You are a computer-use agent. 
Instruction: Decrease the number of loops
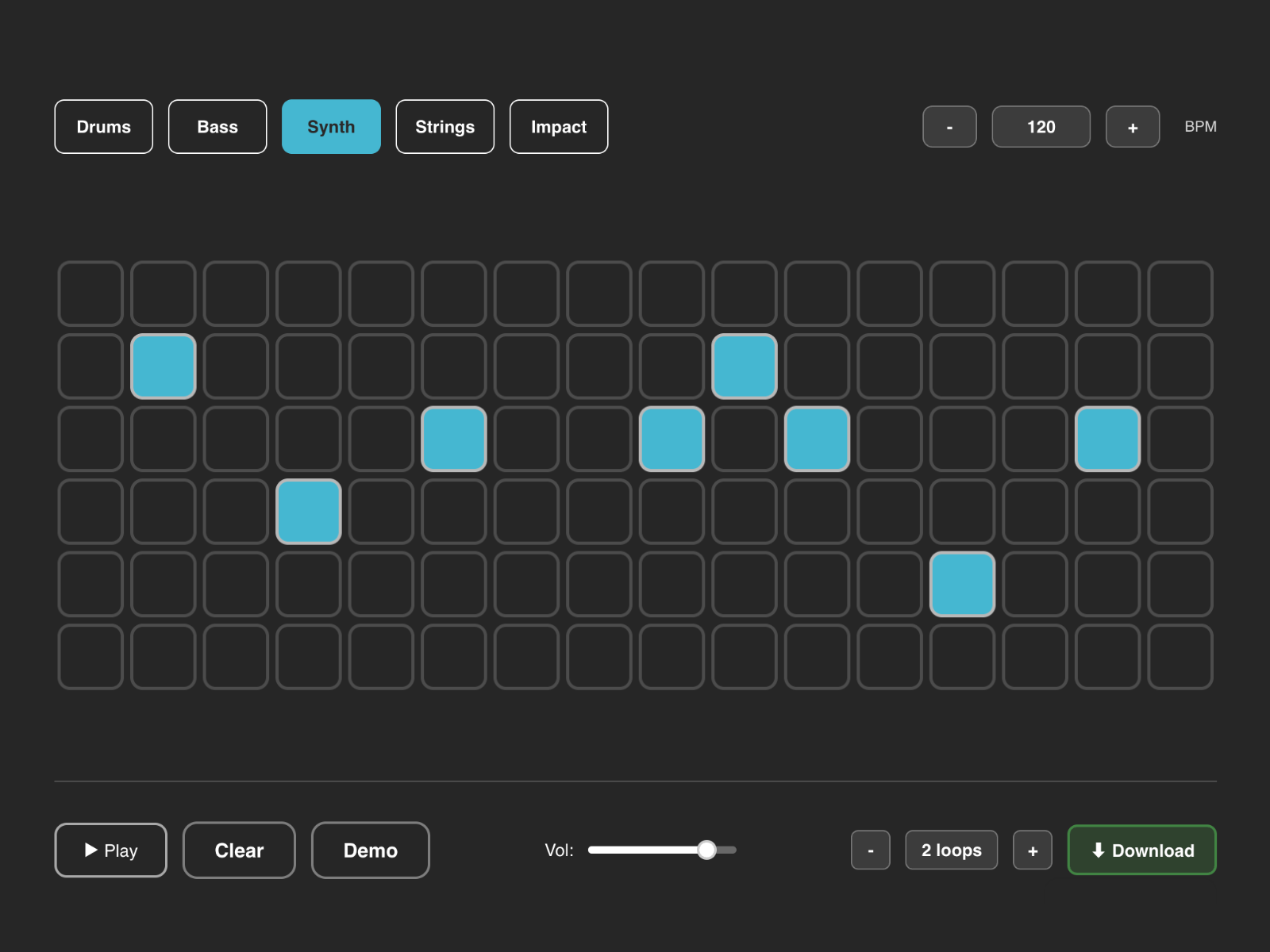pos(870,850)
